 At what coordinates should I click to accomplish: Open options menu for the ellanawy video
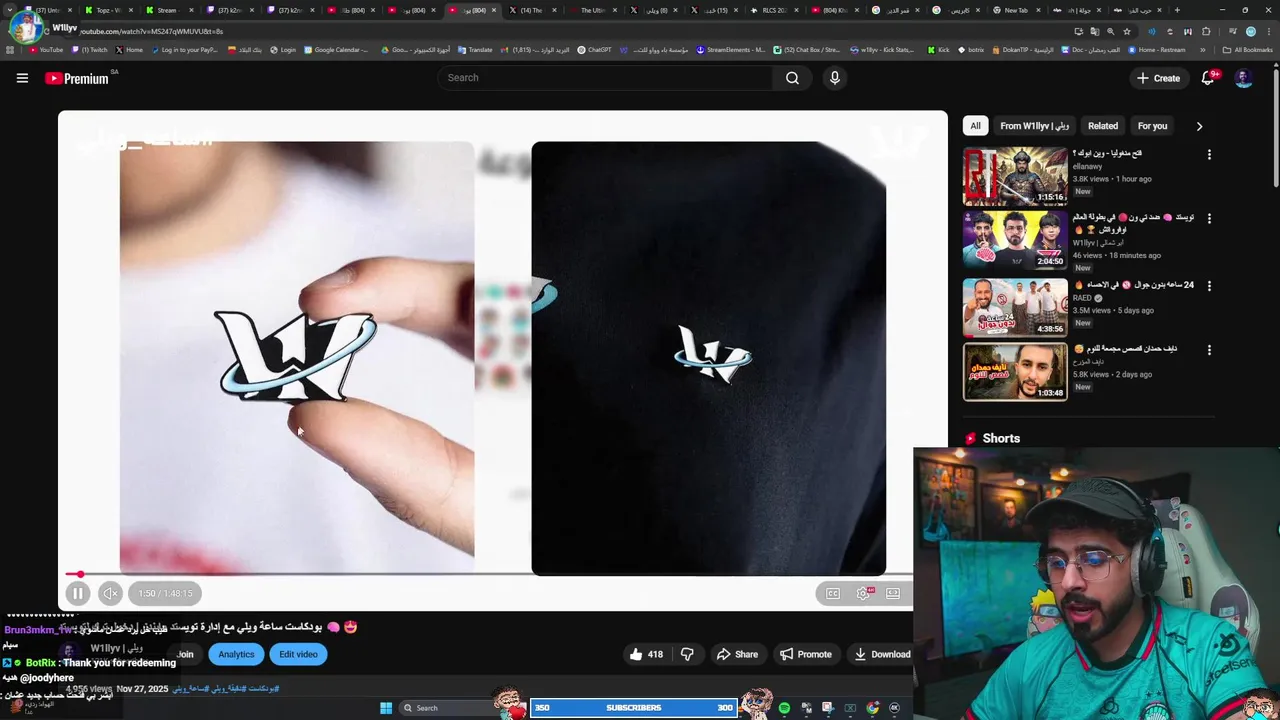pos(1209,154)
